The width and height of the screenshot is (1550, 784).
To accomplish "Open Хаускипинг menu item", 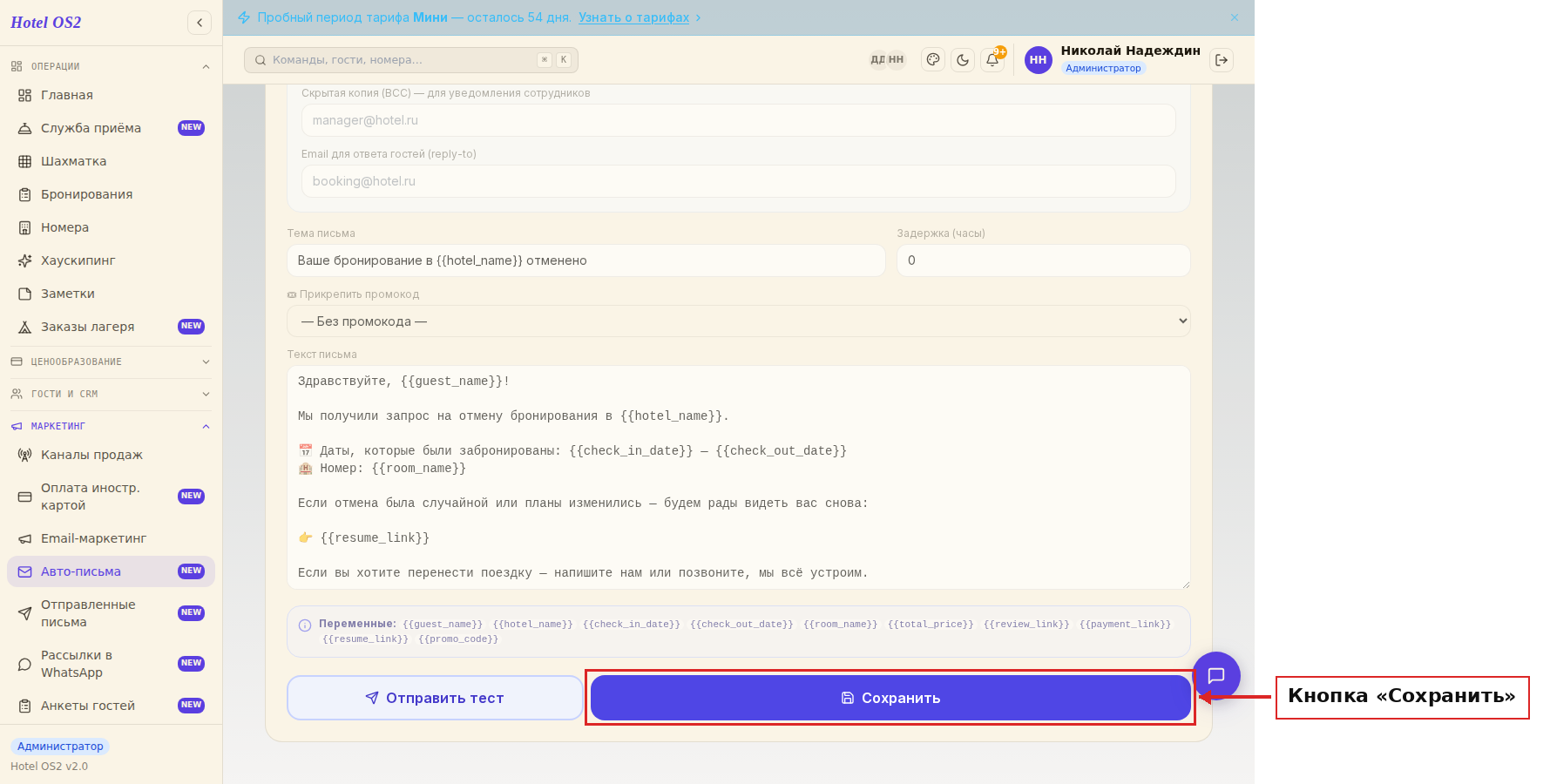I will 111,260.
